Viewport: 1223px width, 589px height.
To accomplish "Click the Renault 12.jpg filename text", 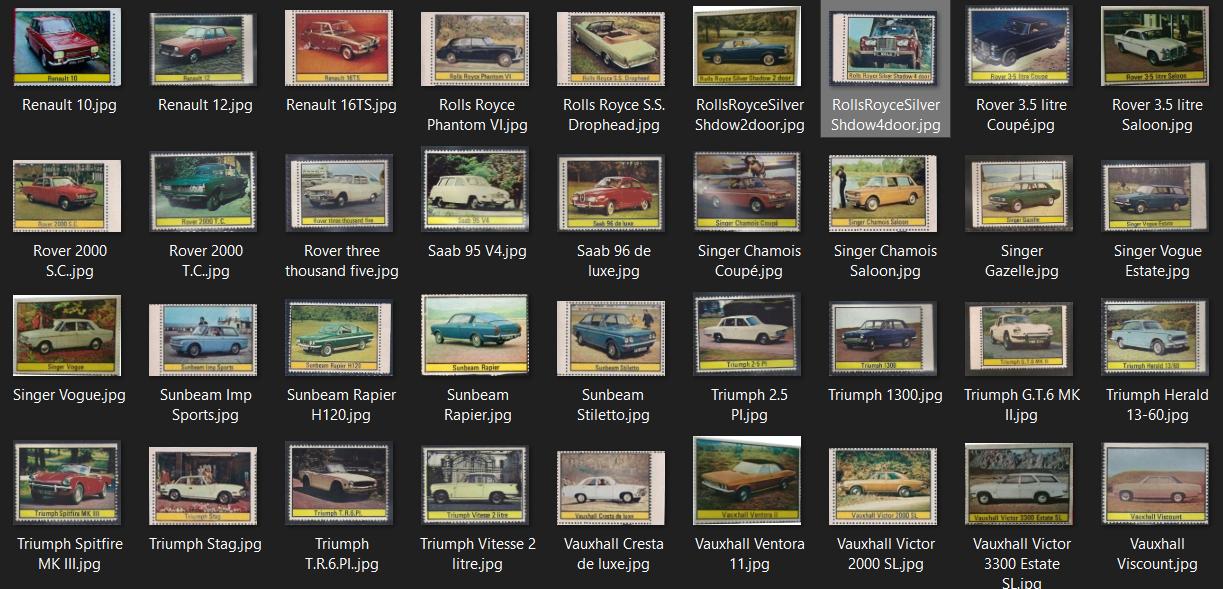I will pos(205,105).
